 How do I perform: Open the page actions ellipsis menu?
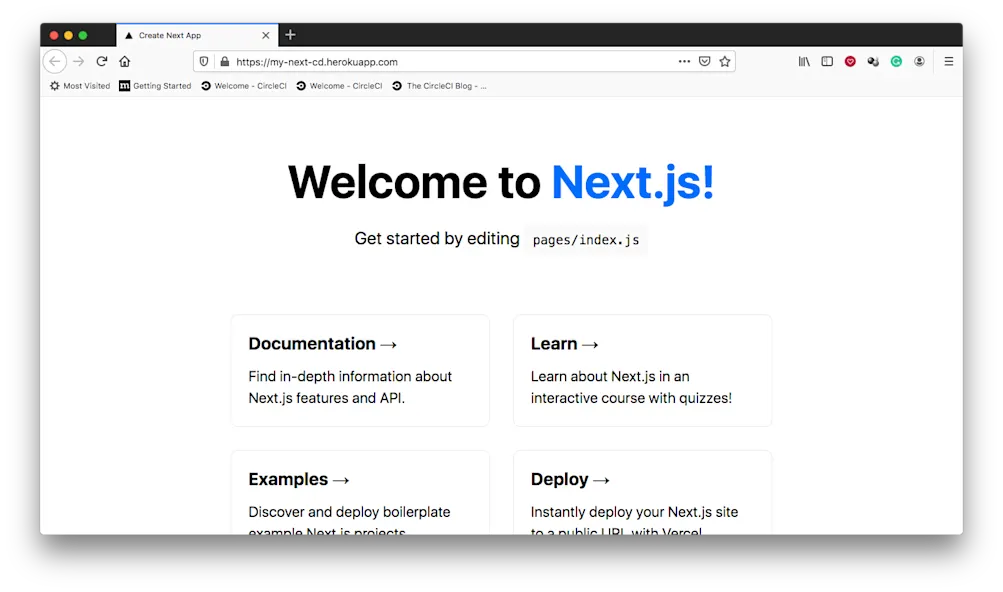pyautogui.click(x=684, y=61)
